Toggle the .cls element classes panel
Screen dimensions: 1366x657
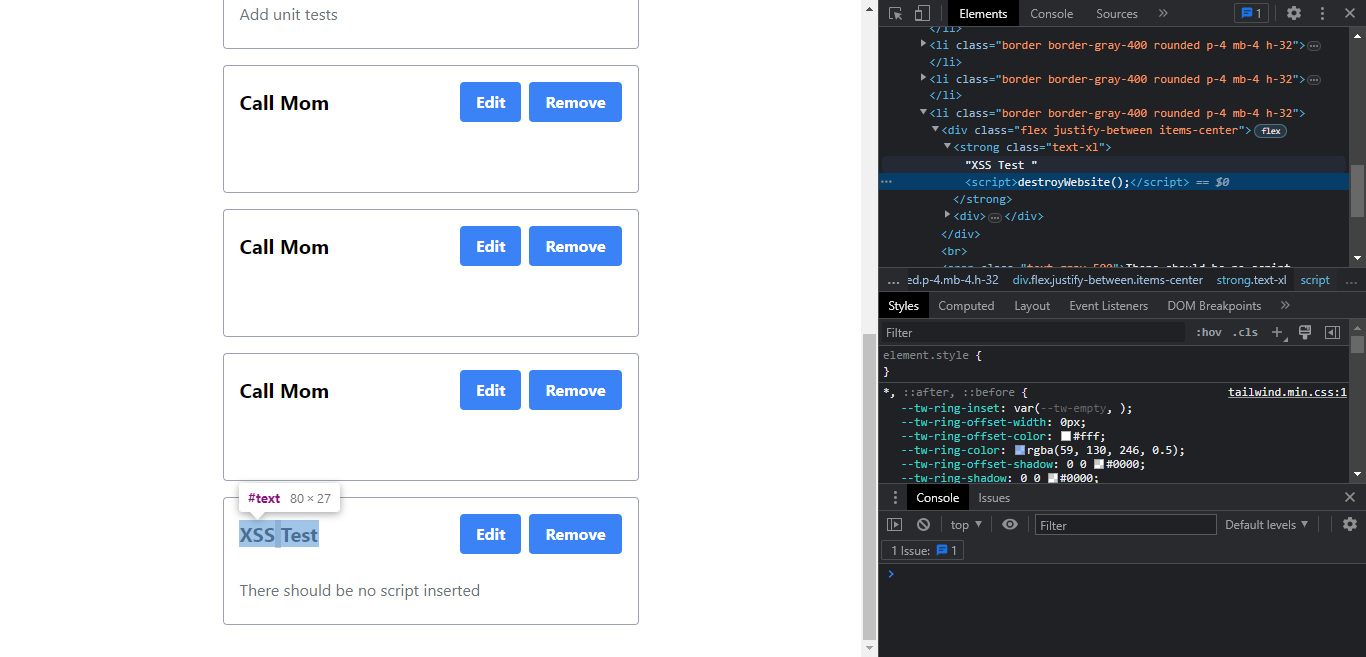(x=1245, y=332)
